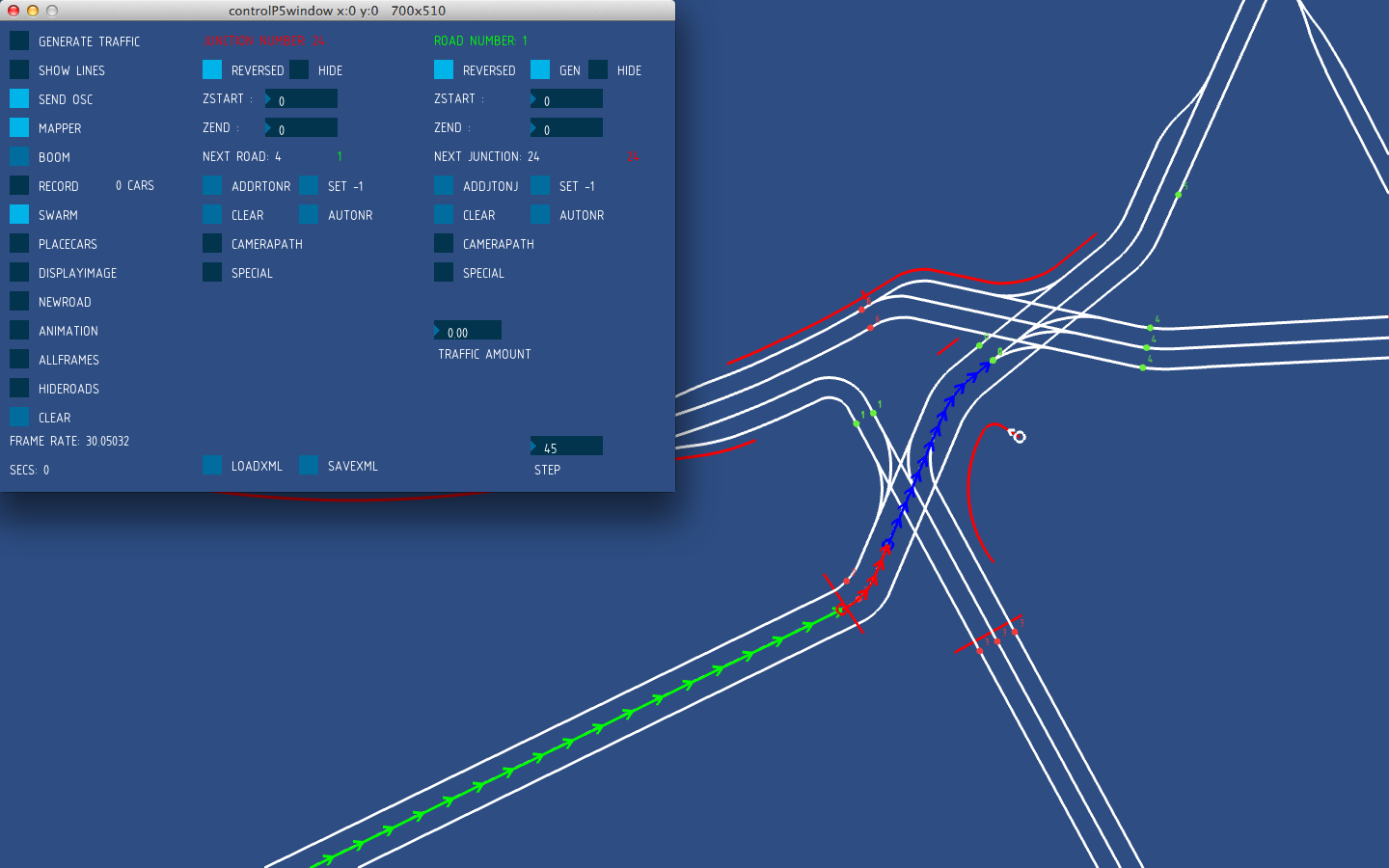Click the LOADXML button
Image resolution: width=1389 pixels, height=868 pixels.
212,465
